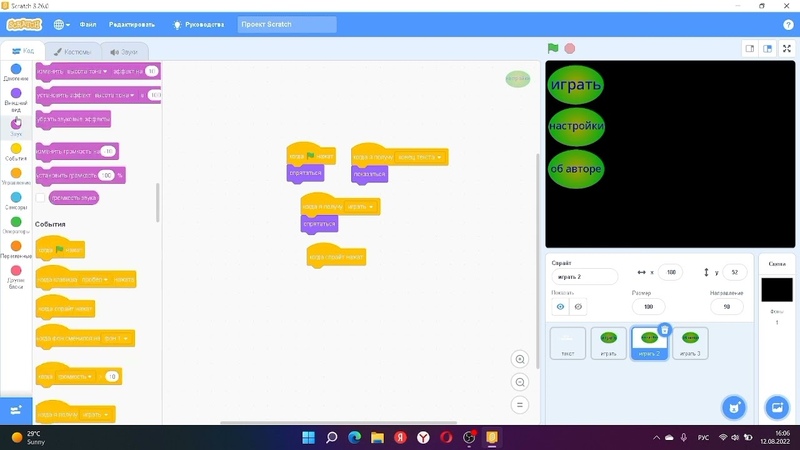This screenshot has height=450, width=800.
Task: Zoom in on the script workspace
Action: click(x=519, y=360)
